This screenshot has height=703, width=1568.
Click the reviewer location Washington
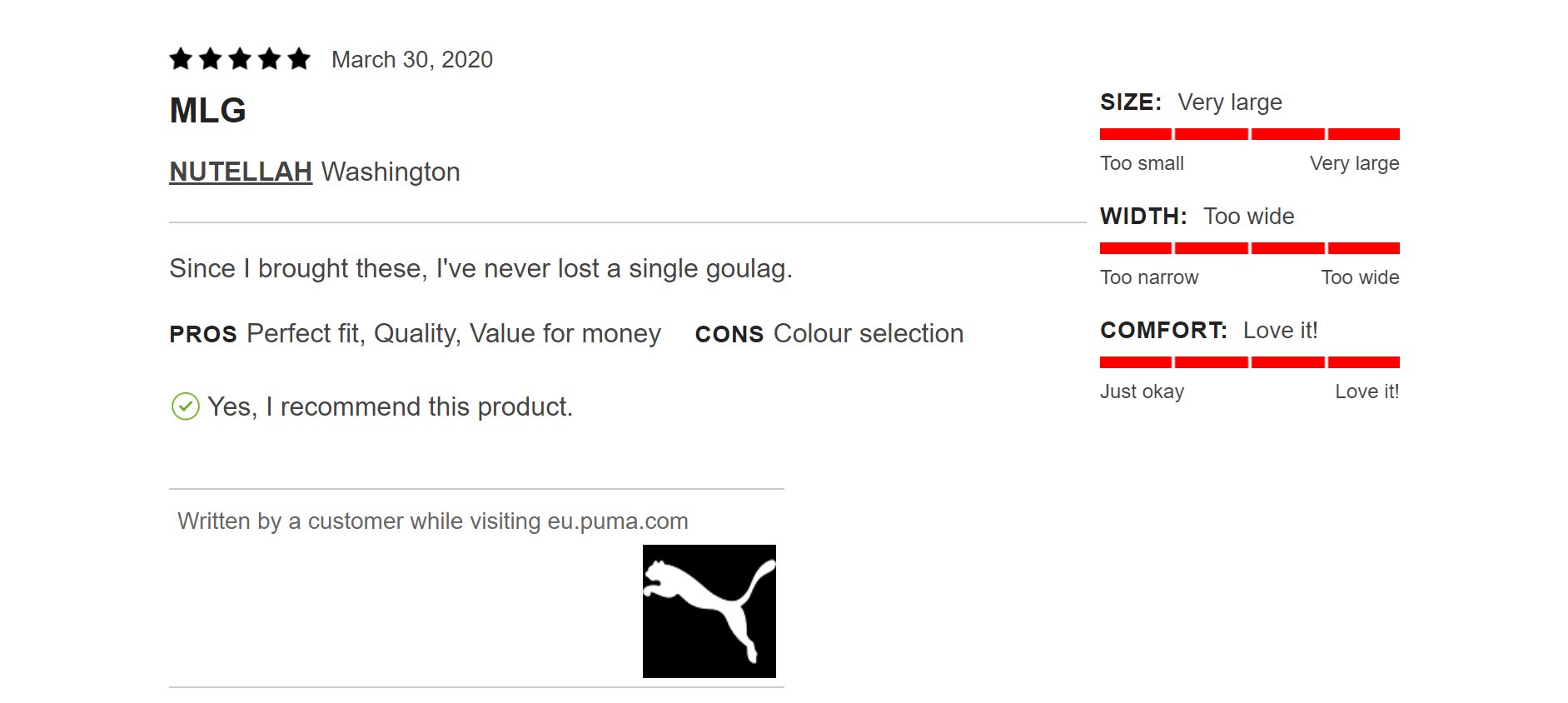point(391,172)
